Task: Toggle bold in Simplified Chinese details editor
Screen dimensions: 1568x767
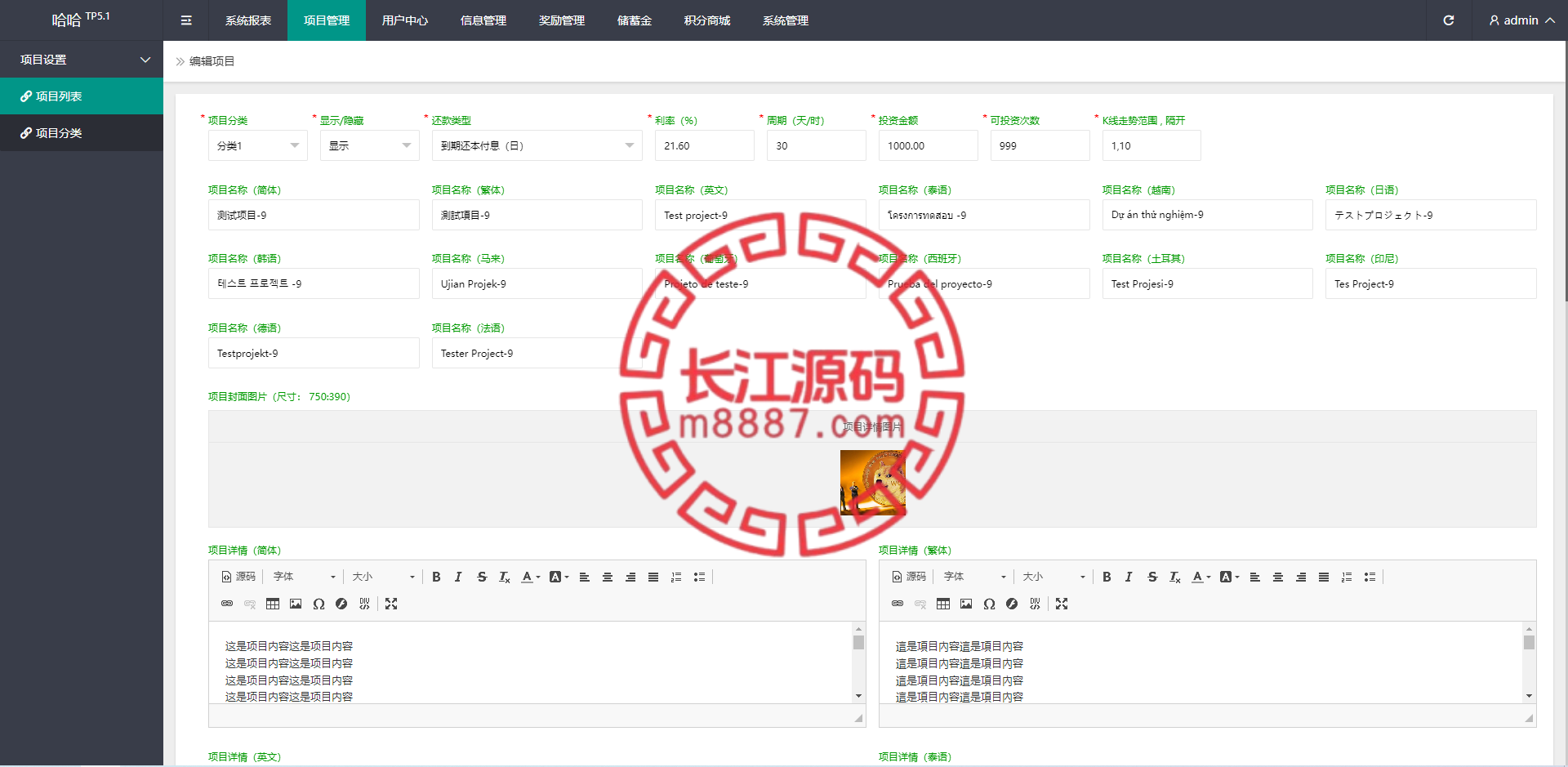Action: pos(436,577)
